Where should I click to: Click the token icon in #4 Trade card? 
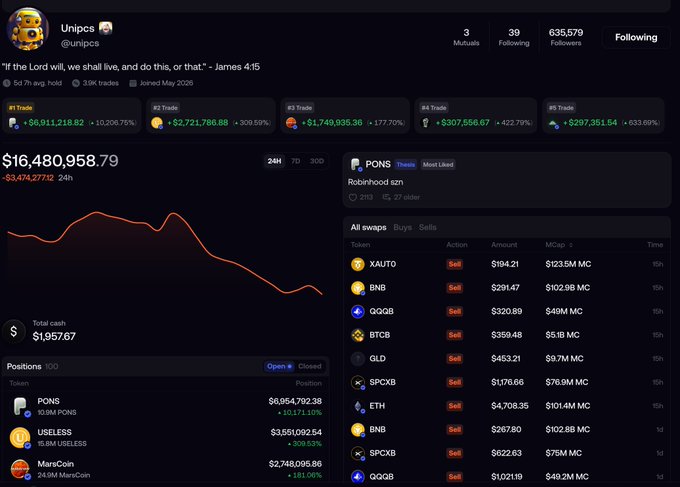coord(425,123)
